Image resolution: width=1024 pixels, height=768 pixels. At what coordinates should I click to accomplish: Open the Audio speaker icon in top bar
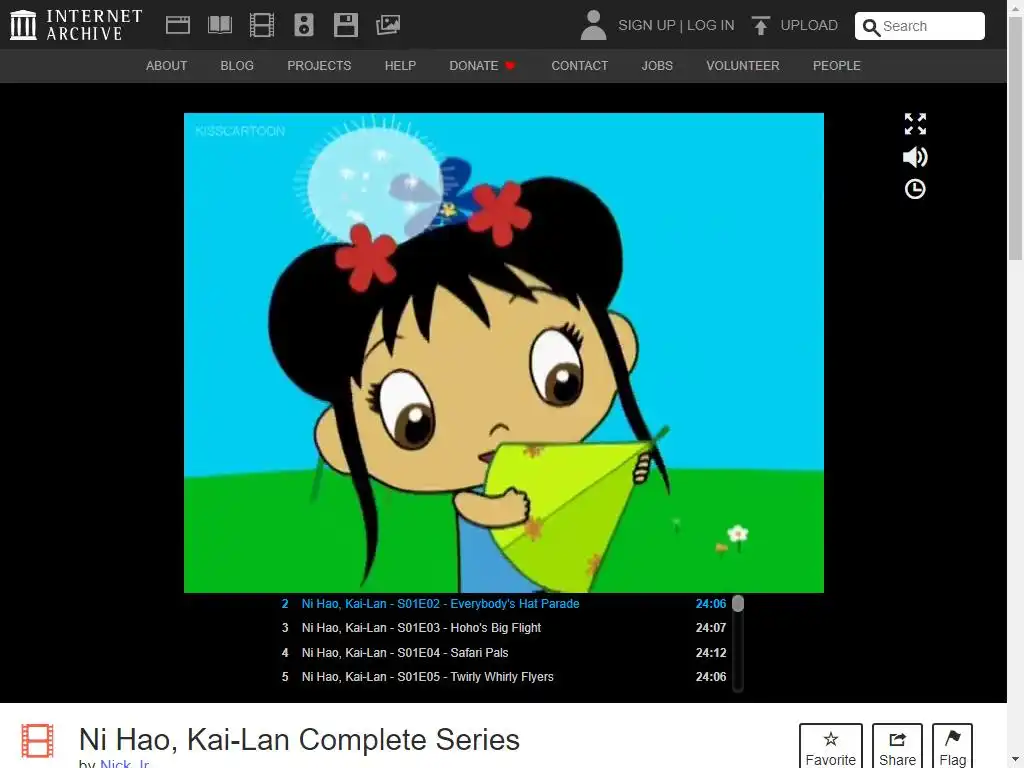[x=304, y=25]
